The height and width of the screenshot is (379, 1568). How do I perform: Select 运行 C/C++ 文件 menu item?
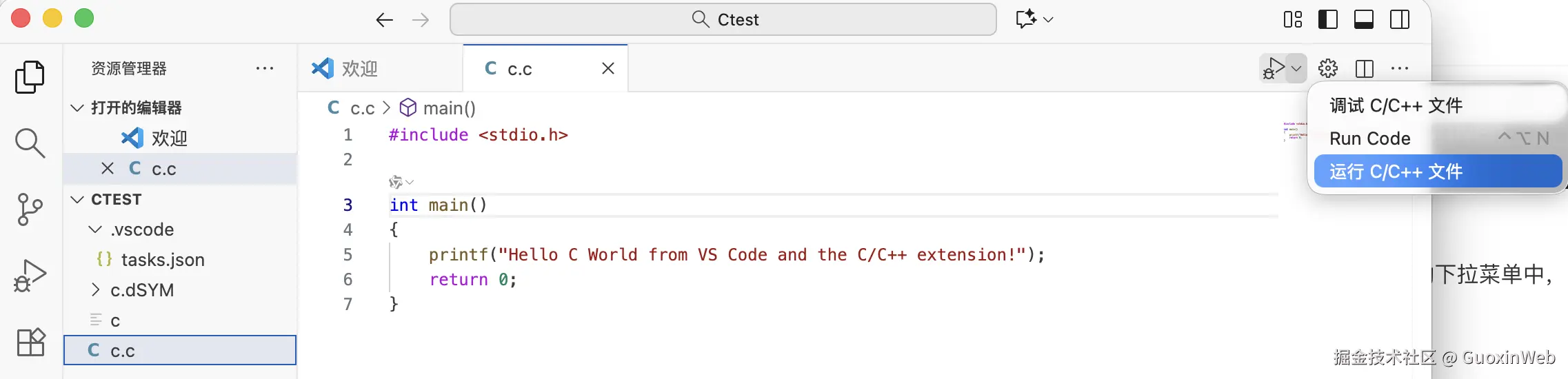[1396, 172]
